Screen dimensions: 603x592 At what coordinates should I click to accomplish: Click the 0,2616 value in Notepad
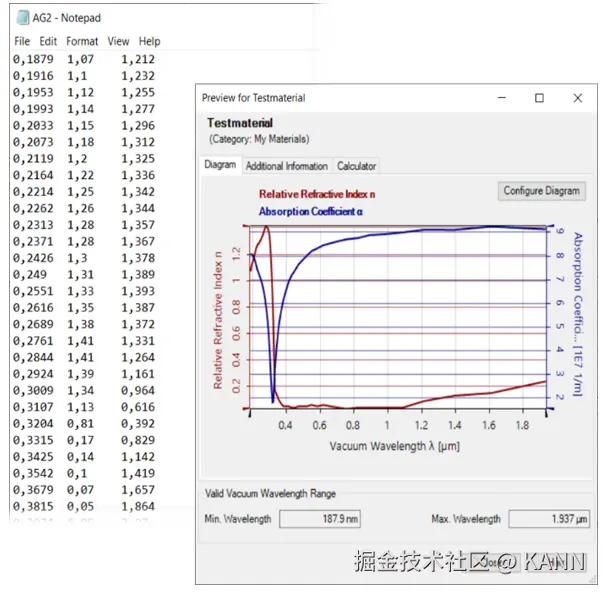[x=33, y=308]
